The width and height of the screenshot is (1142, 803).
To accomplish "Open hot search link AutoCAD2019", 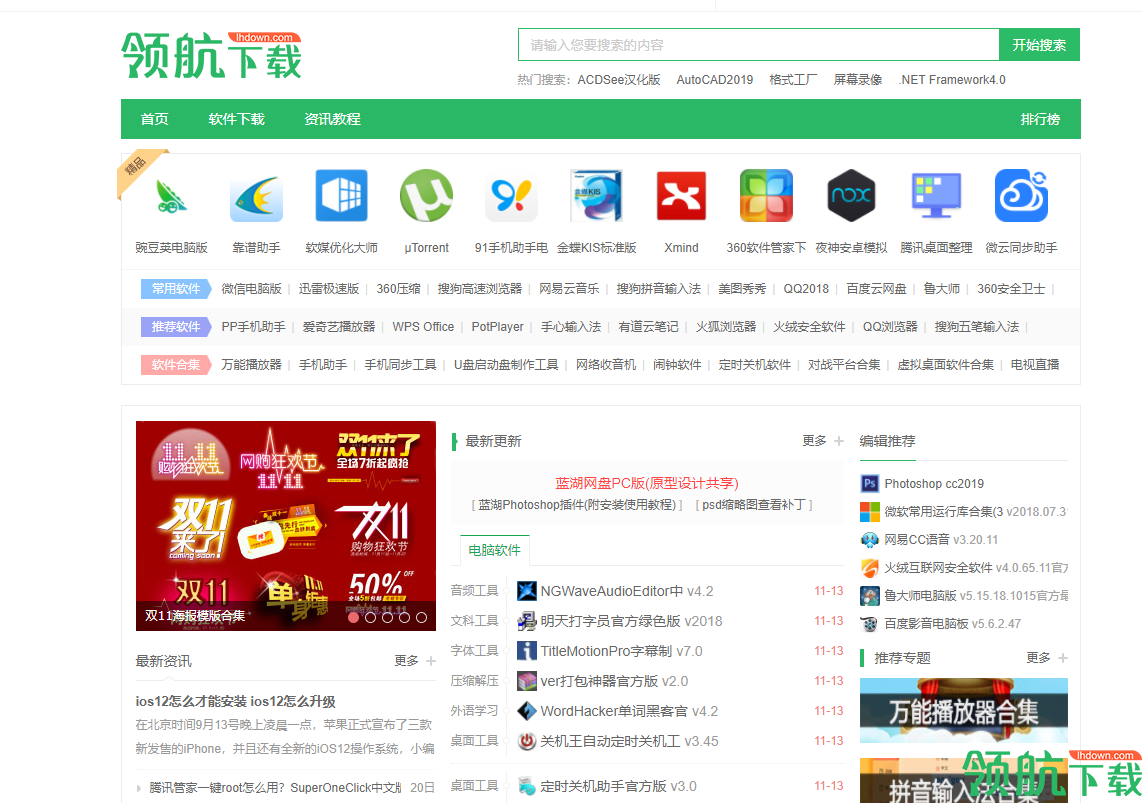I will 714,80.
